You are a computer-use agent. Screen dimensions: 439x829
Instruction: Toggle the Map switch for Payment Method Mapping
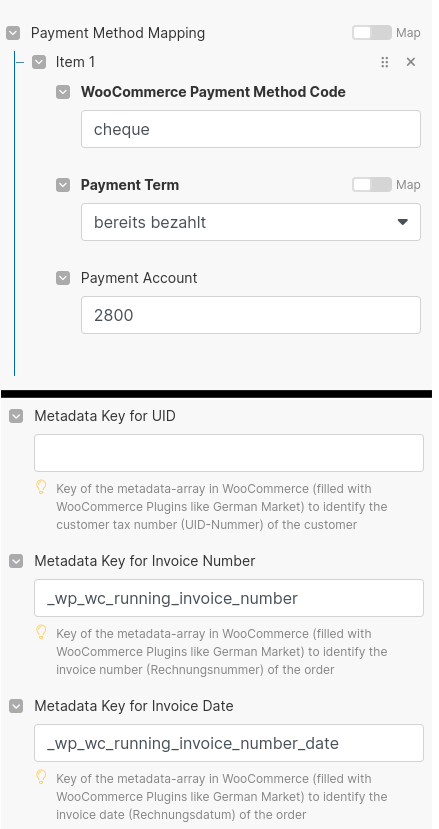(x=372, y=33)
